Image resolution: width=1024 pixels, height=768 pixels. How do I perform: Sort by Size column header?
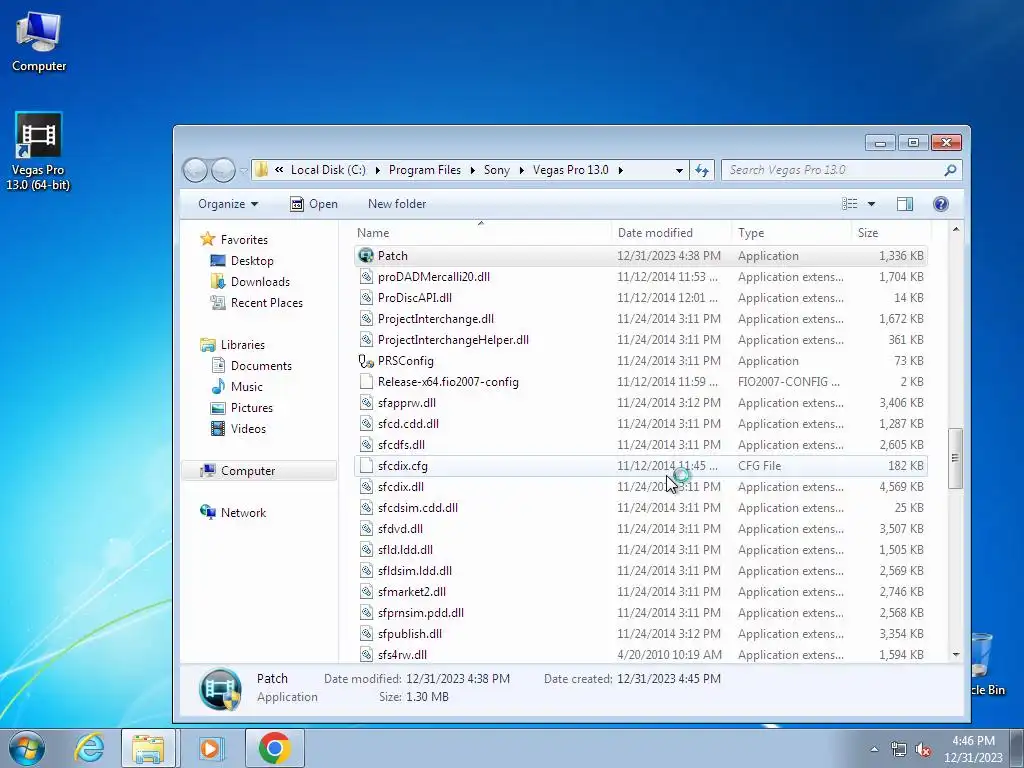point(891,232)
